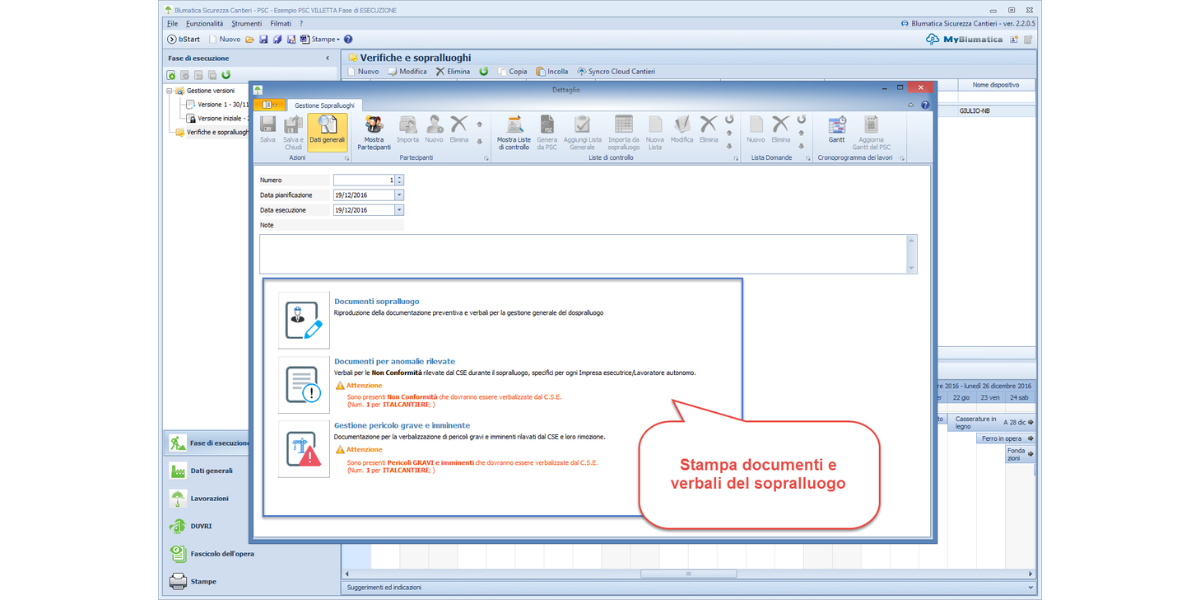Click Dati generali in the ribbon
The height and width of the screenshot is (600, 1200).
327,131
